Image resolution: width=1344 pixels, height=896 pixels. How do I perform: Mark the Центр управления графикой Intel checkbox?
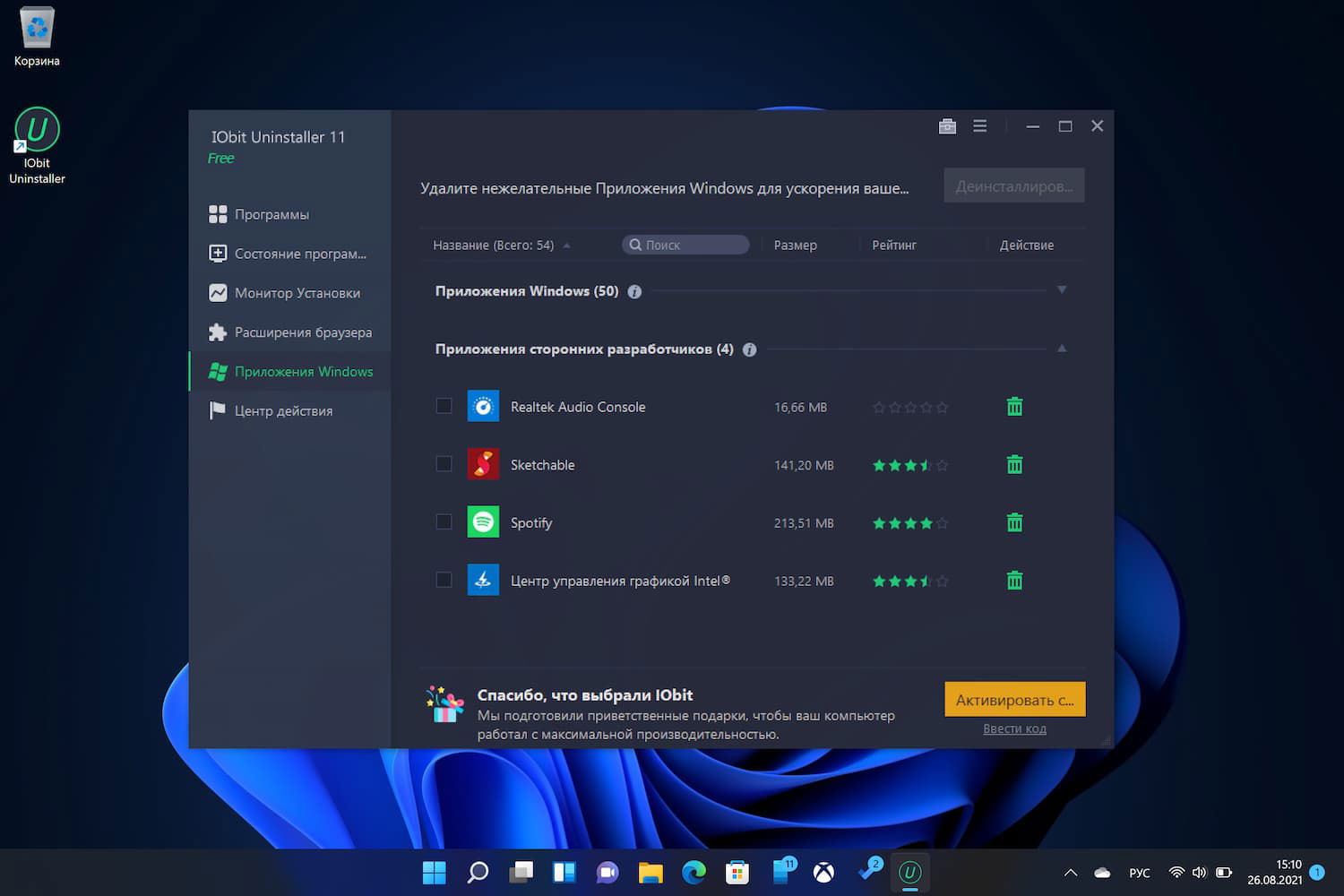(x=444, y=580)
